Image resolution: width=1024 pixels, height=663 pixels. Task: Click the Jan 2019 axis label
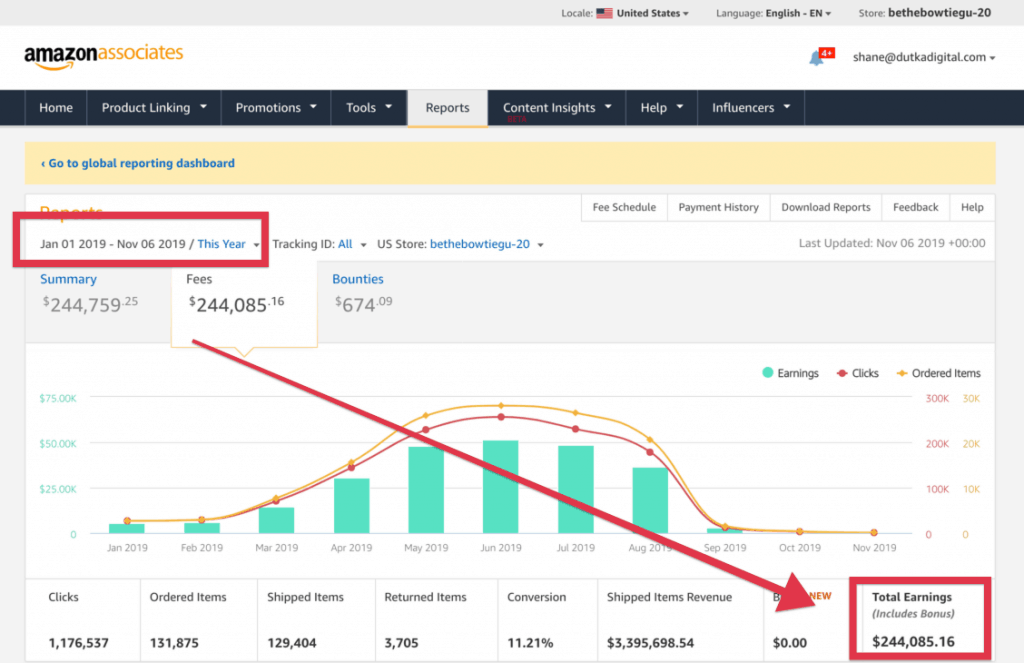point(127,547)
